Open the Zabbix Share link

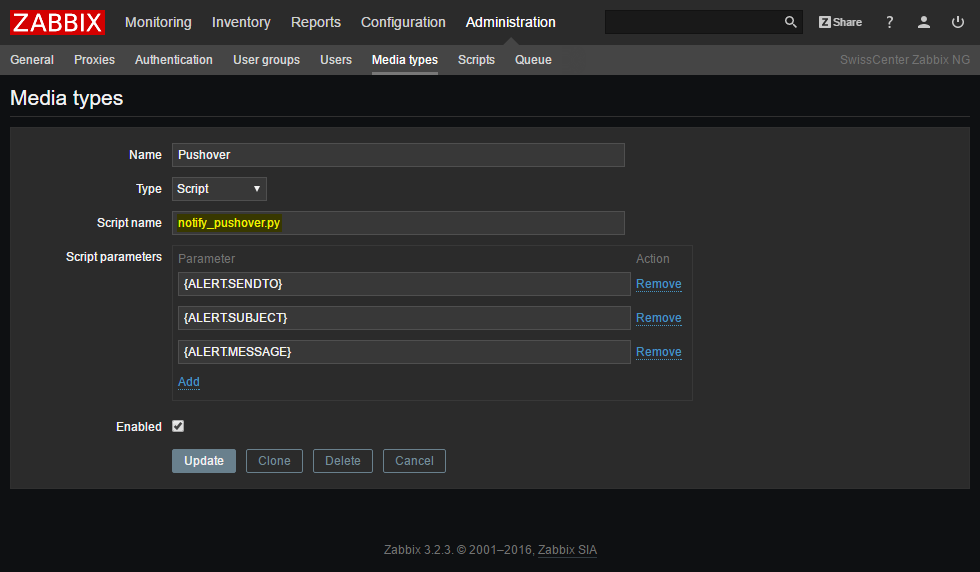(840, 23)
